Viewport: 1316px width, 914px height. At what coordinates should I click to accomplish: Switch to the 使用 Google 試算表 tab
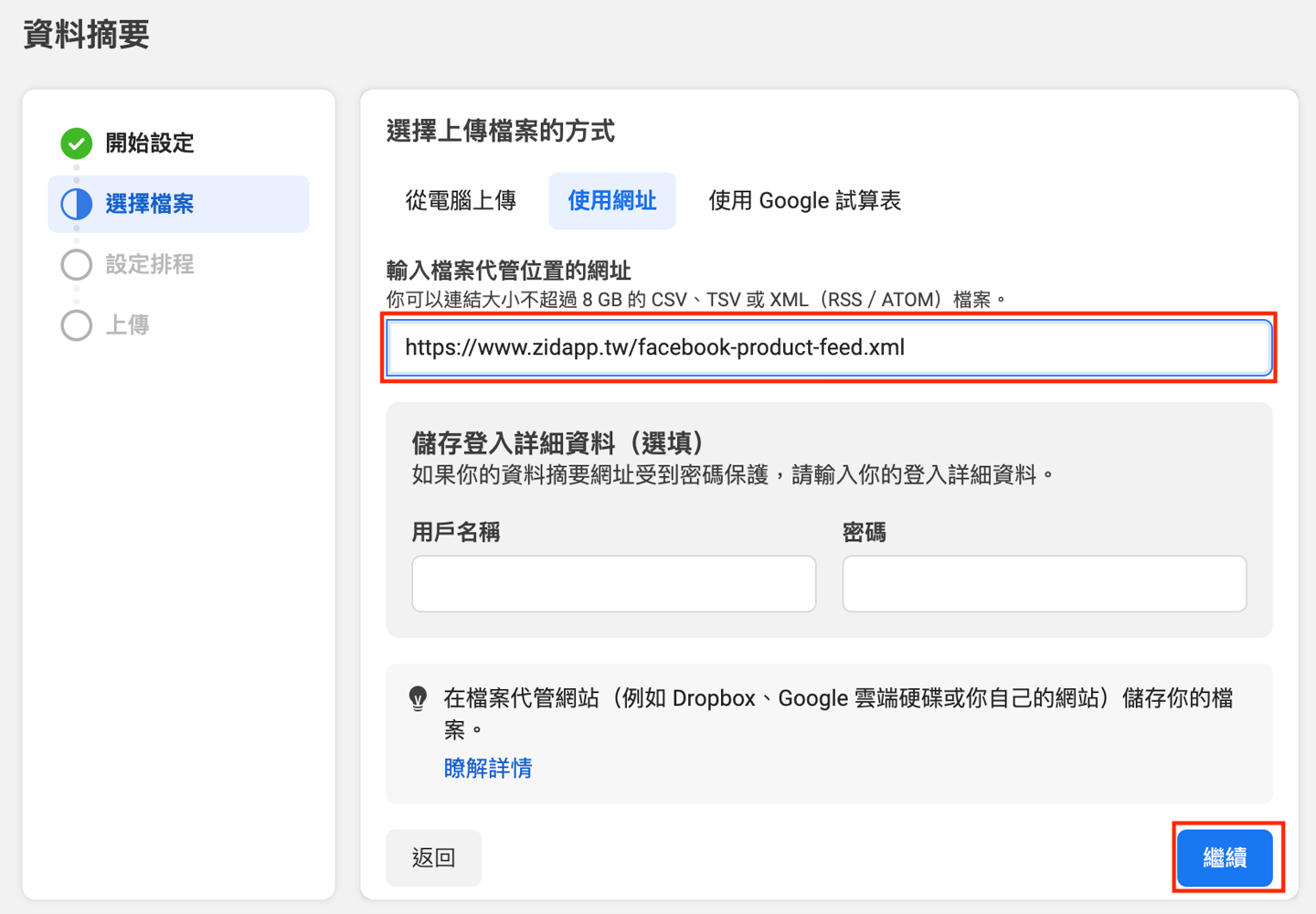[x=804, y=201]
